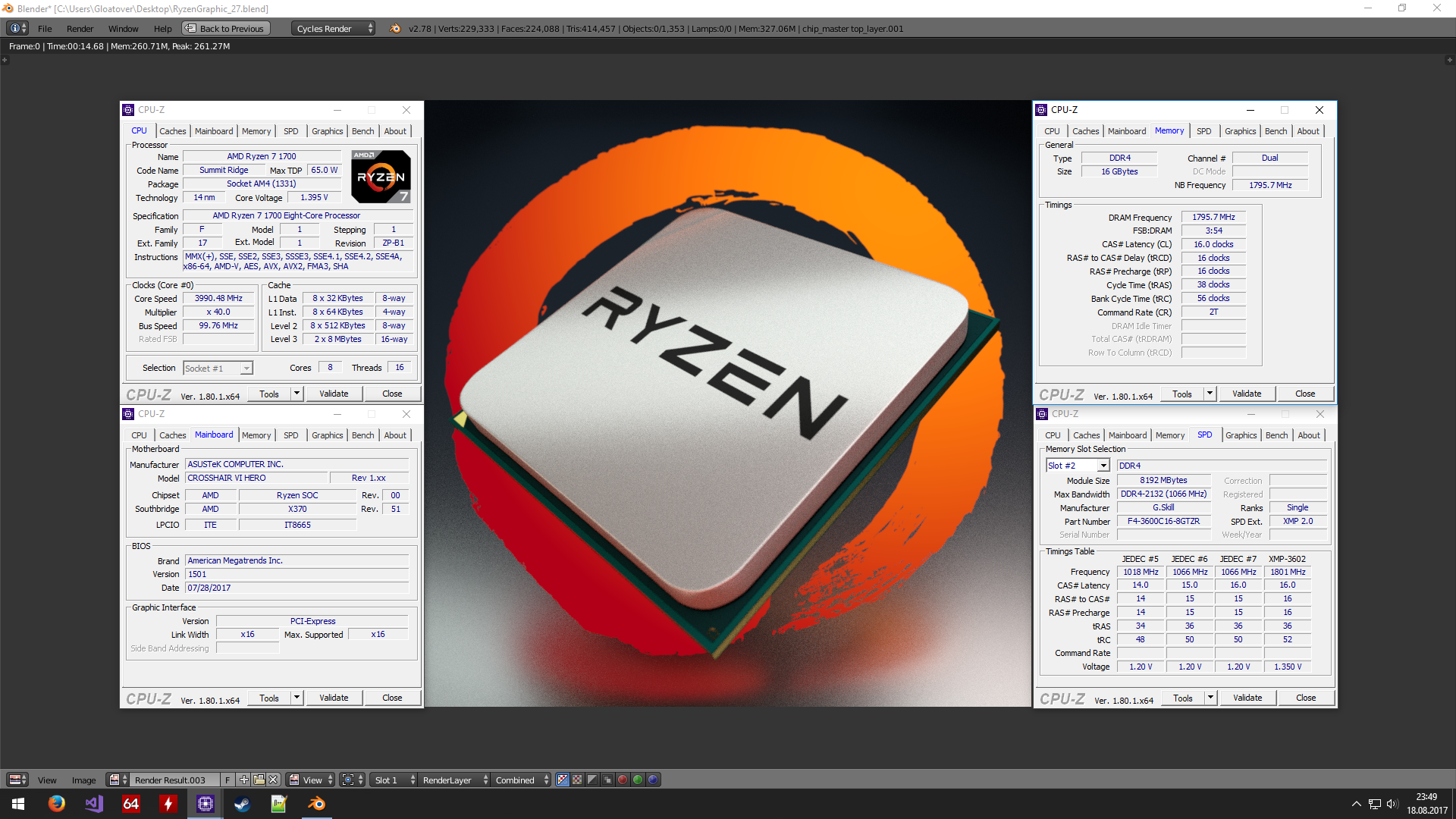Viewport: 1456px width, 819px height.
Task: Open Steam from the taskbar
Action: 242,804
